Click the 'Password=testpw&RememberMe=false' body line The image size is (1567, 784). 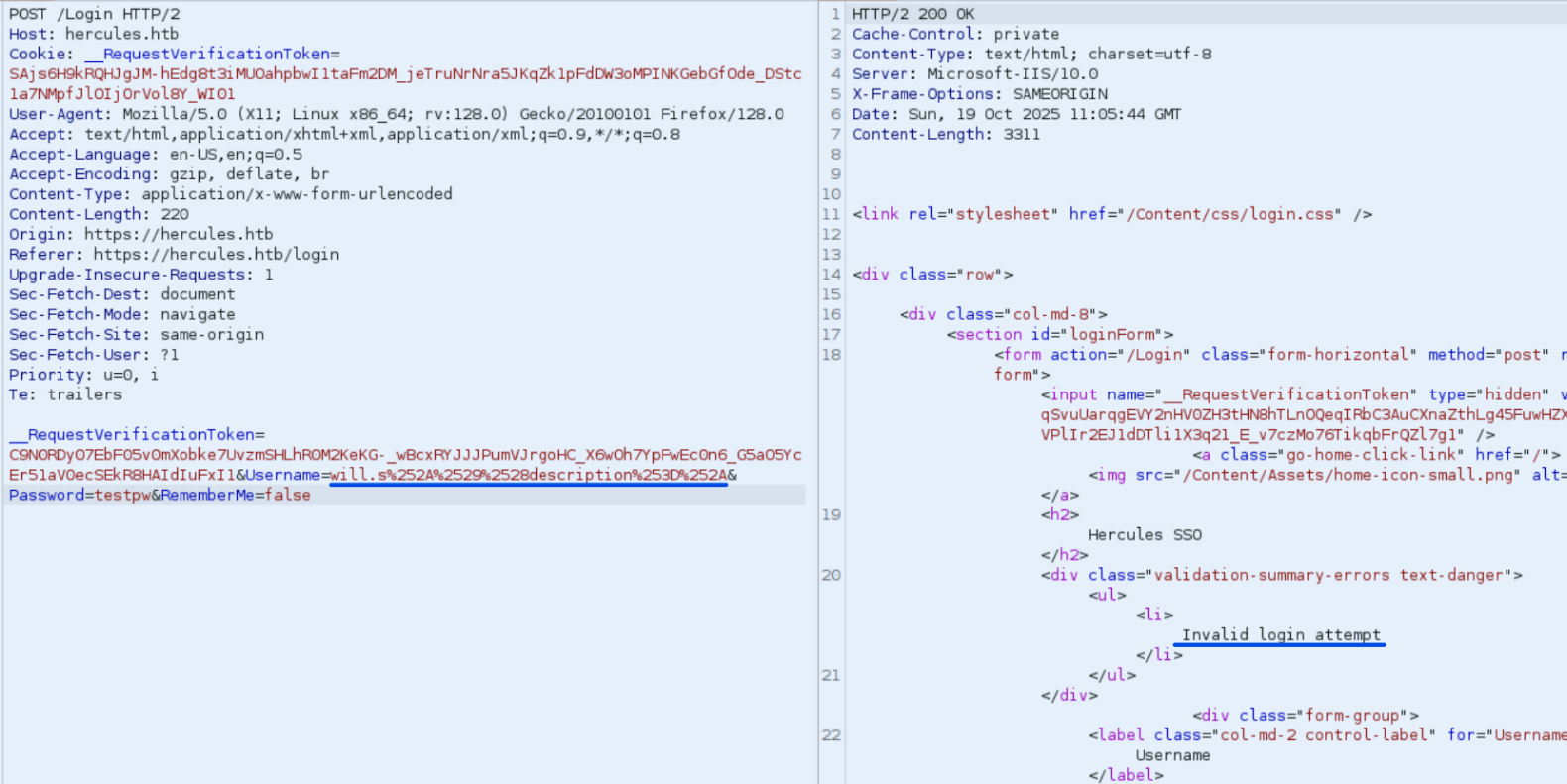click(160, 495)
